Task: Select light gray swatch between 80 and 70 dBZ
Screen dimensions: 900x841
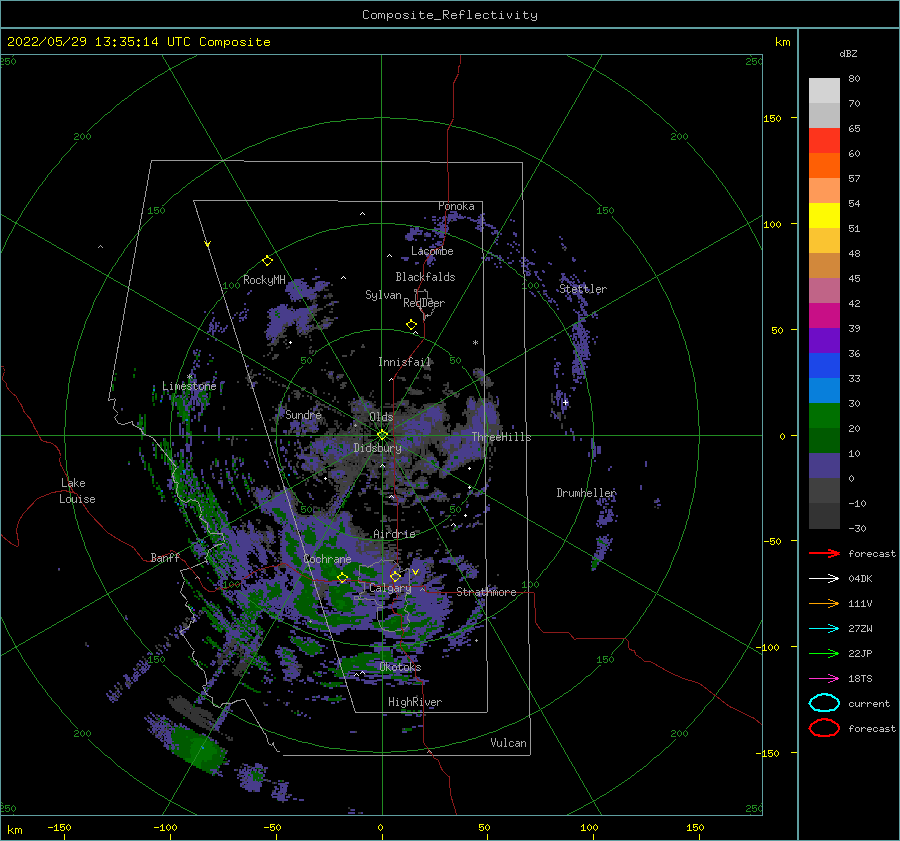Action: pos(824,91)
